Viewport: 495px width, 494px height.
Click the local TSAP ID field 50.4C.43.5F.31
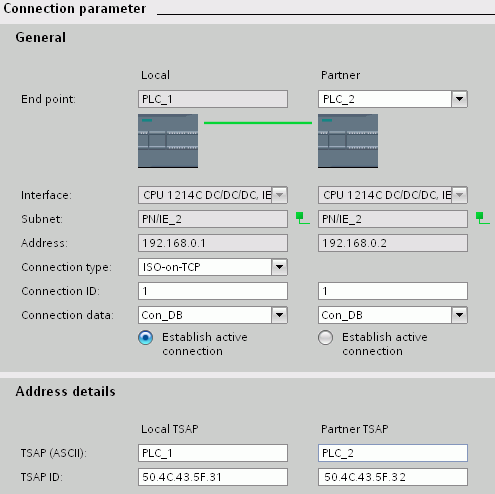(213, 477)
